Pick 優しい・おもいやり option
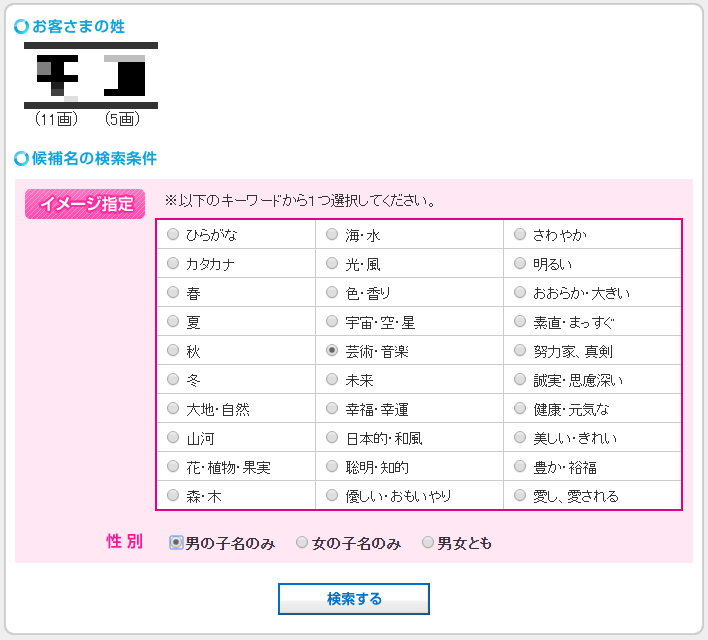708x640 pixels. 332,495
